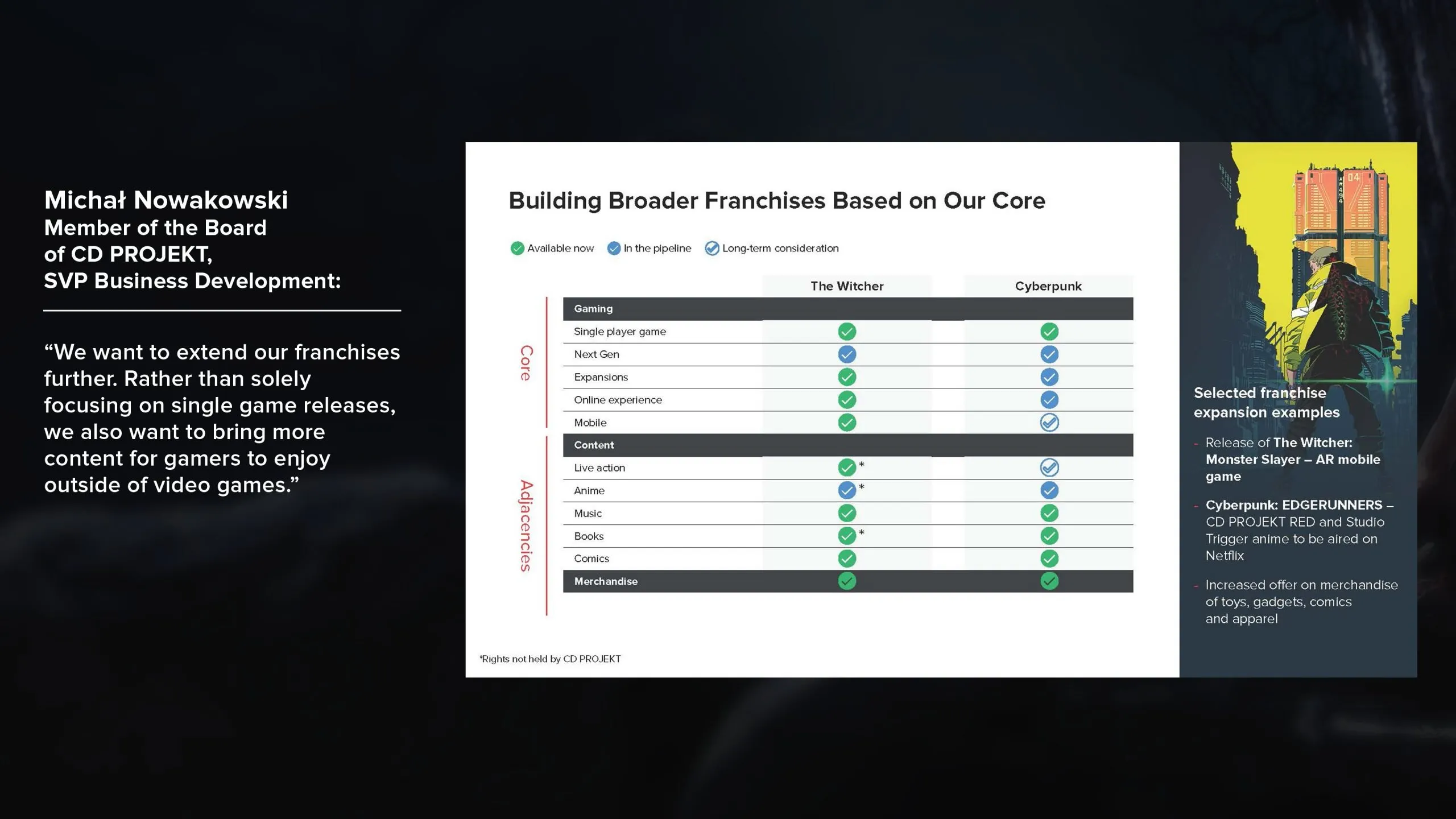Click Cyberpunk's Mobile outlined checkmark
This screenshot has height=819, width=1456.
1049,423
